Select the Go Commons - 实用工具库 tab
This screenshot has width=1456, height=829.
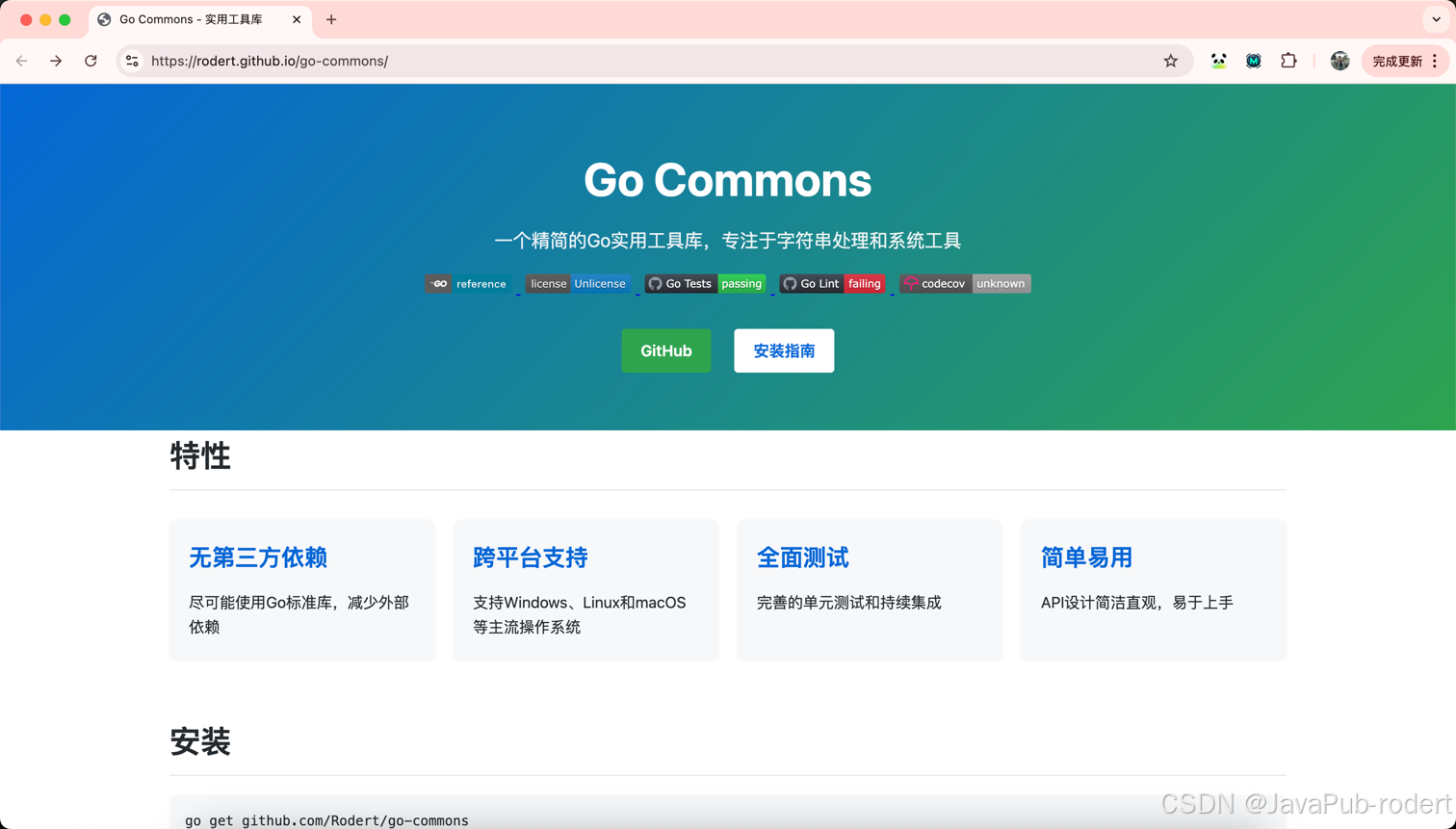coord(200,19)
